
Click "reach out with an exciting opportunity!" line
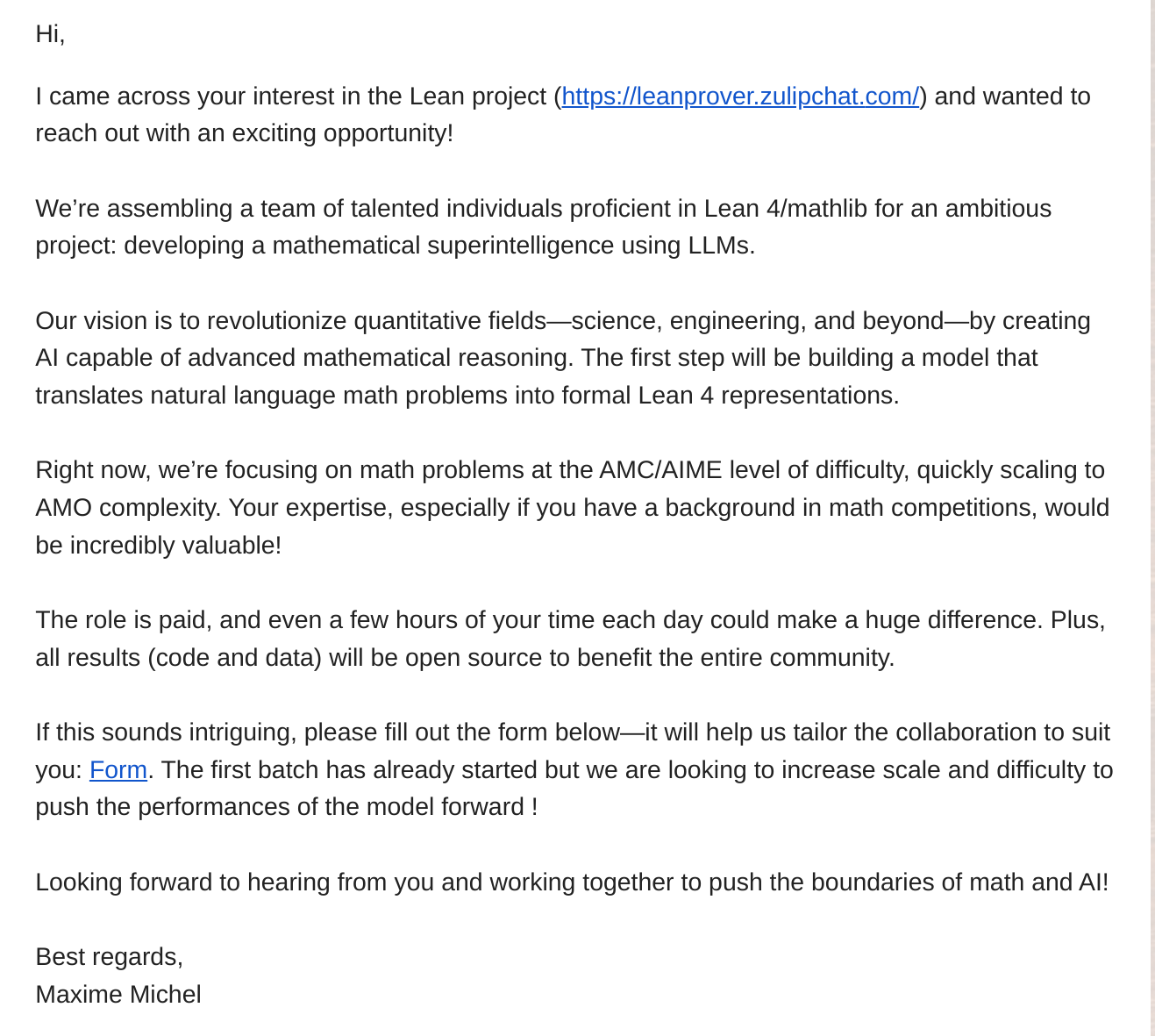click(x=245, y=132)
